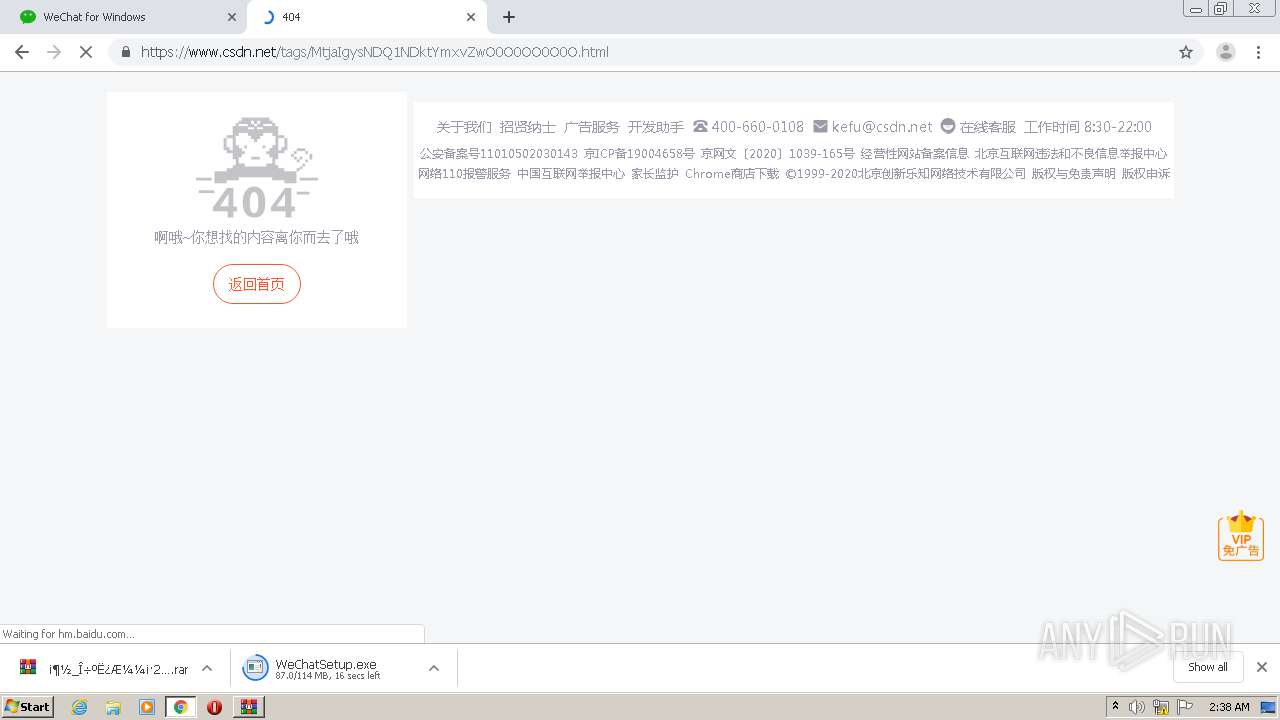Click the WinRAR taskbar icon
Screen dimensions: 1280x720
click(249, 707)
